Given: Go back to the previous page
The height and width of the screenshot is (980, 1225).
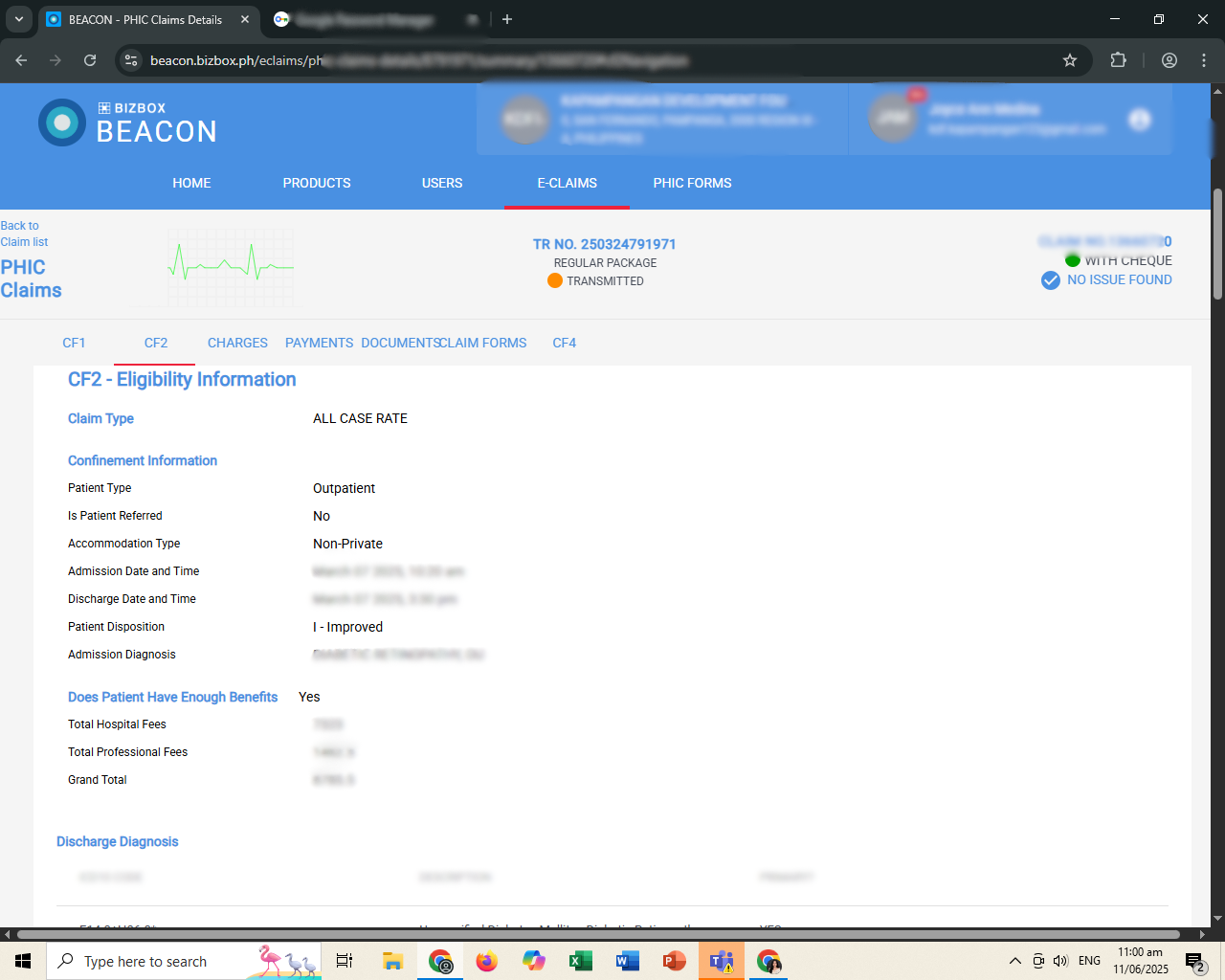Looking at the screenshot, I should click(x=21, y=60).
